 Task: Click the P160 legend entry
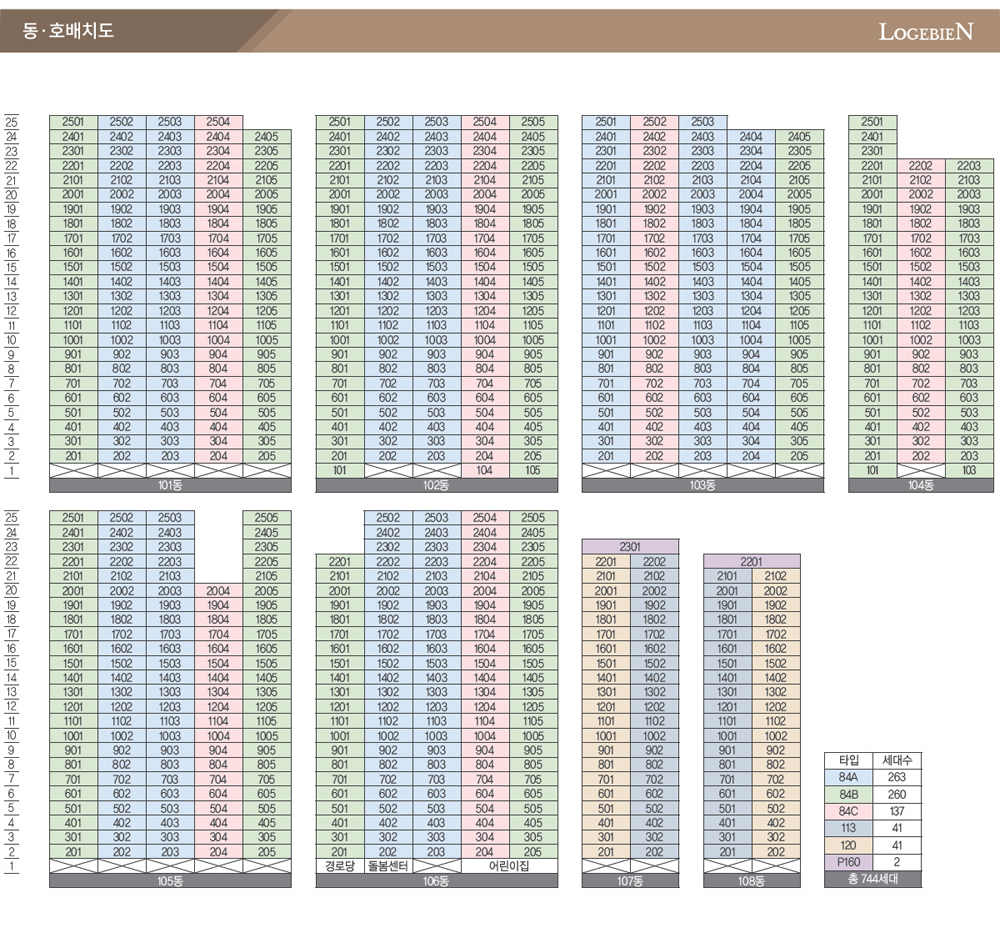[848, 861]
